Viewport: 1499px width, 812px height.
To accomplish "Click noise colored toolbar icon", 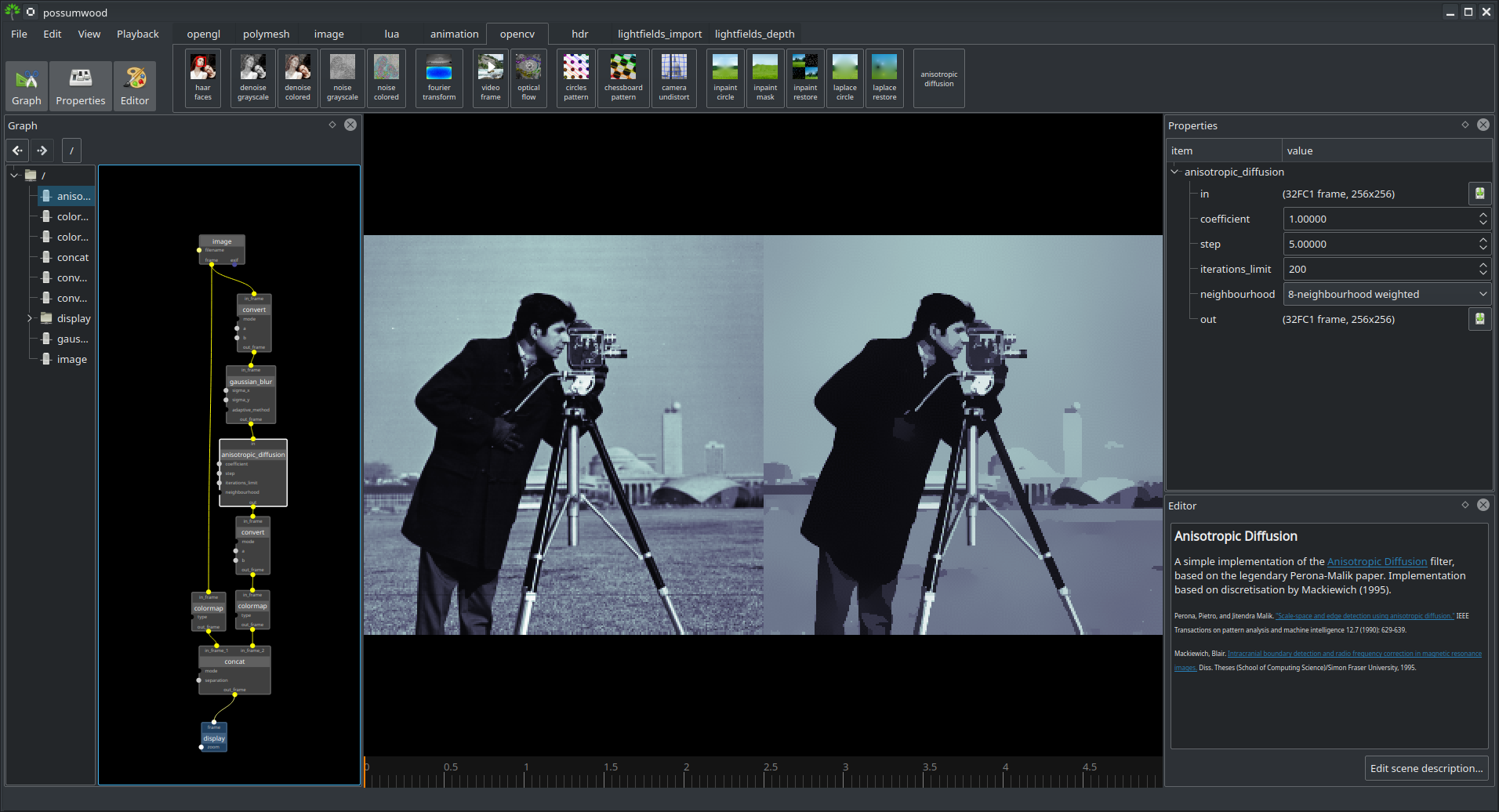I will point(387,78).
